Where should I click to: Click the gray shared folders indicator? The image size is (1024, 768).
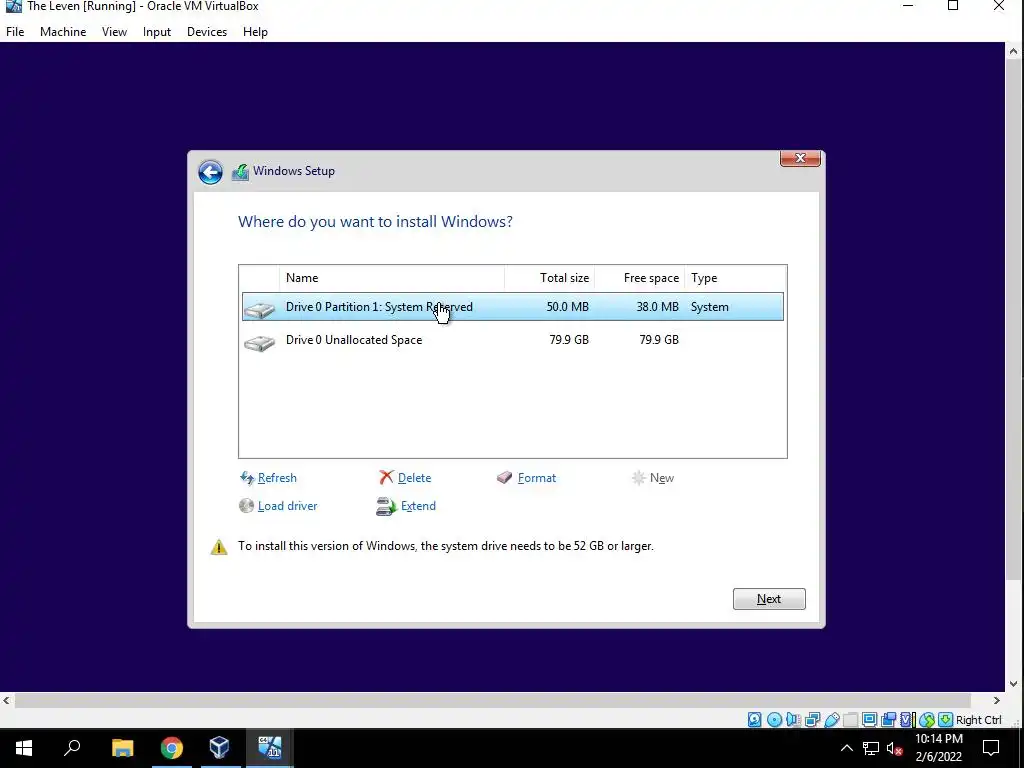[x=850, y=720]
